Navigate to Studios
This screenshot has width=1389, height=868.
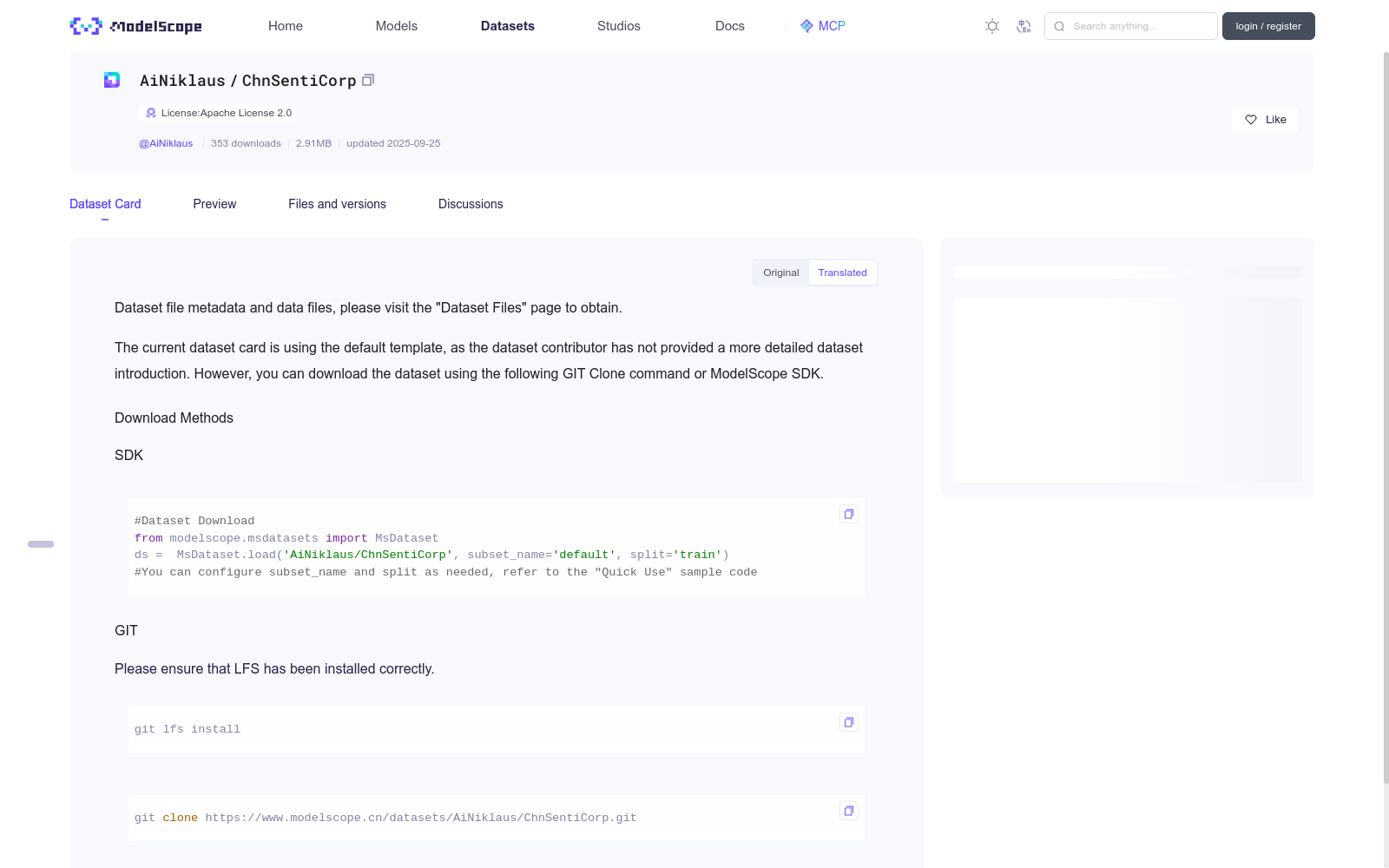pos(619,26)
